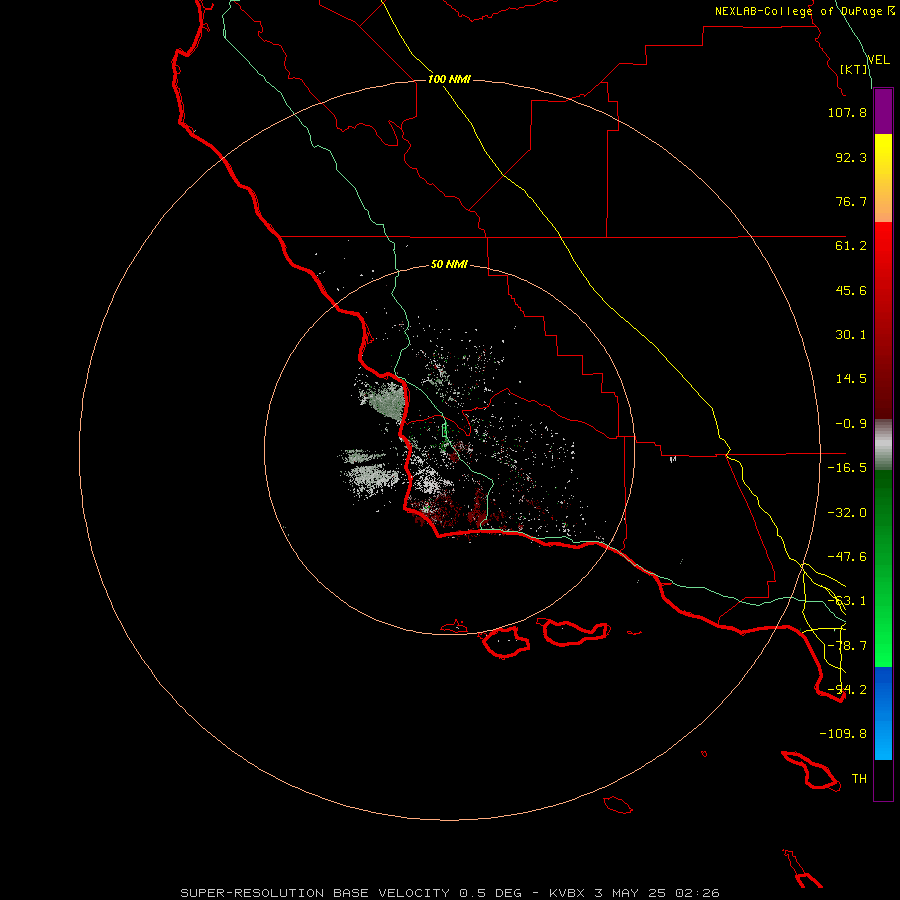Select the 30.1 legend value
Viewport: 900px width, 900px height.
click(851, 335)
